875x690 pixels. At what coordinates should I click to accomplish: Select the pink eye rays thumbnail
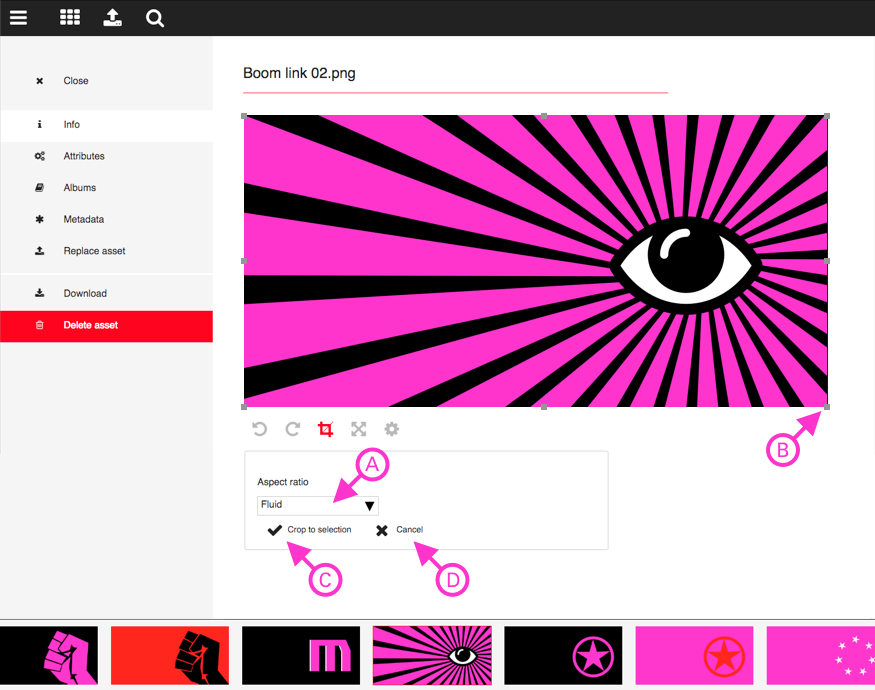[432, 655]
